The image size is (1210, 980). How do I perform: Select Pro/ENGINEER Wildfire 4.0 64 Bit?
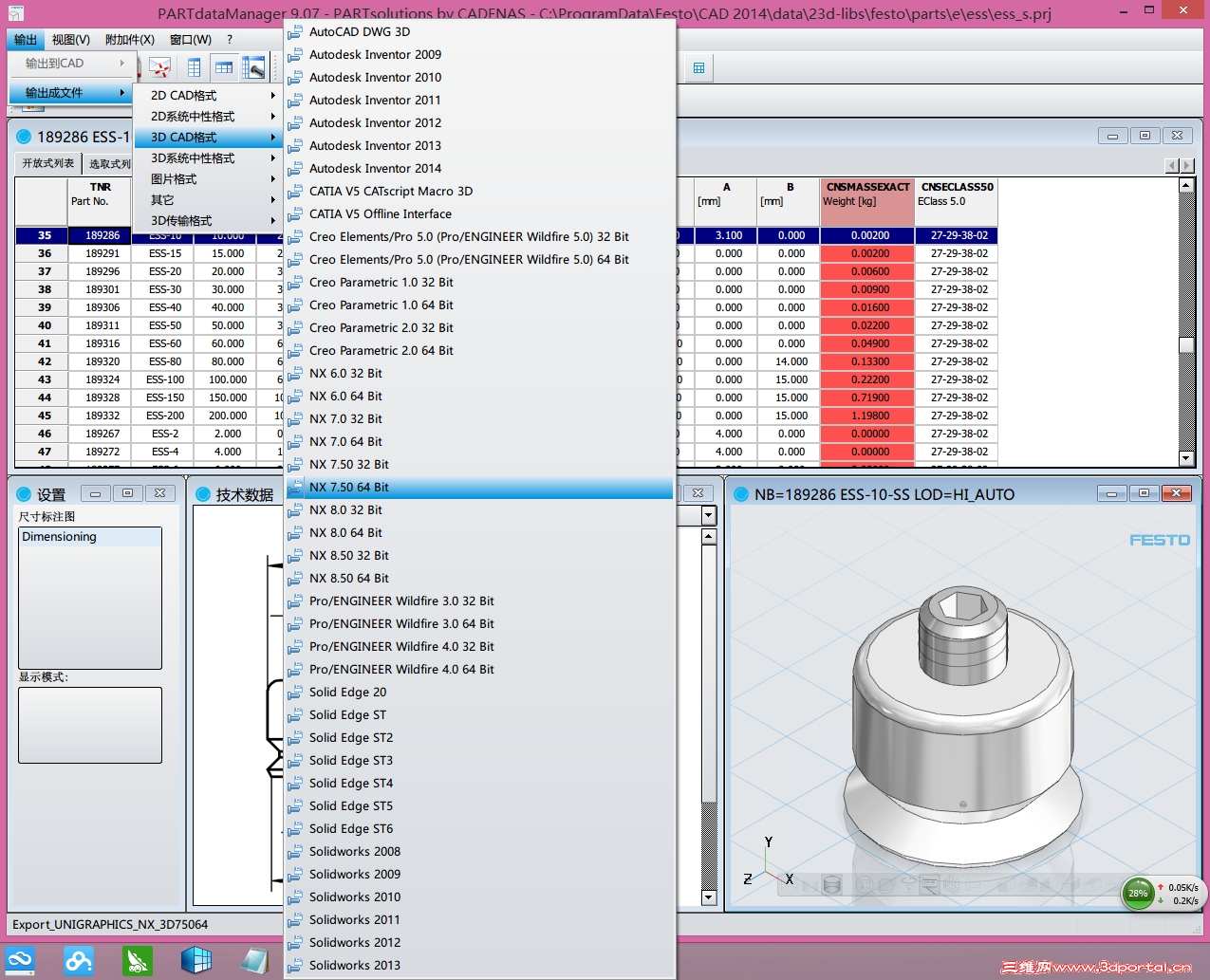[x=480, y=669]
